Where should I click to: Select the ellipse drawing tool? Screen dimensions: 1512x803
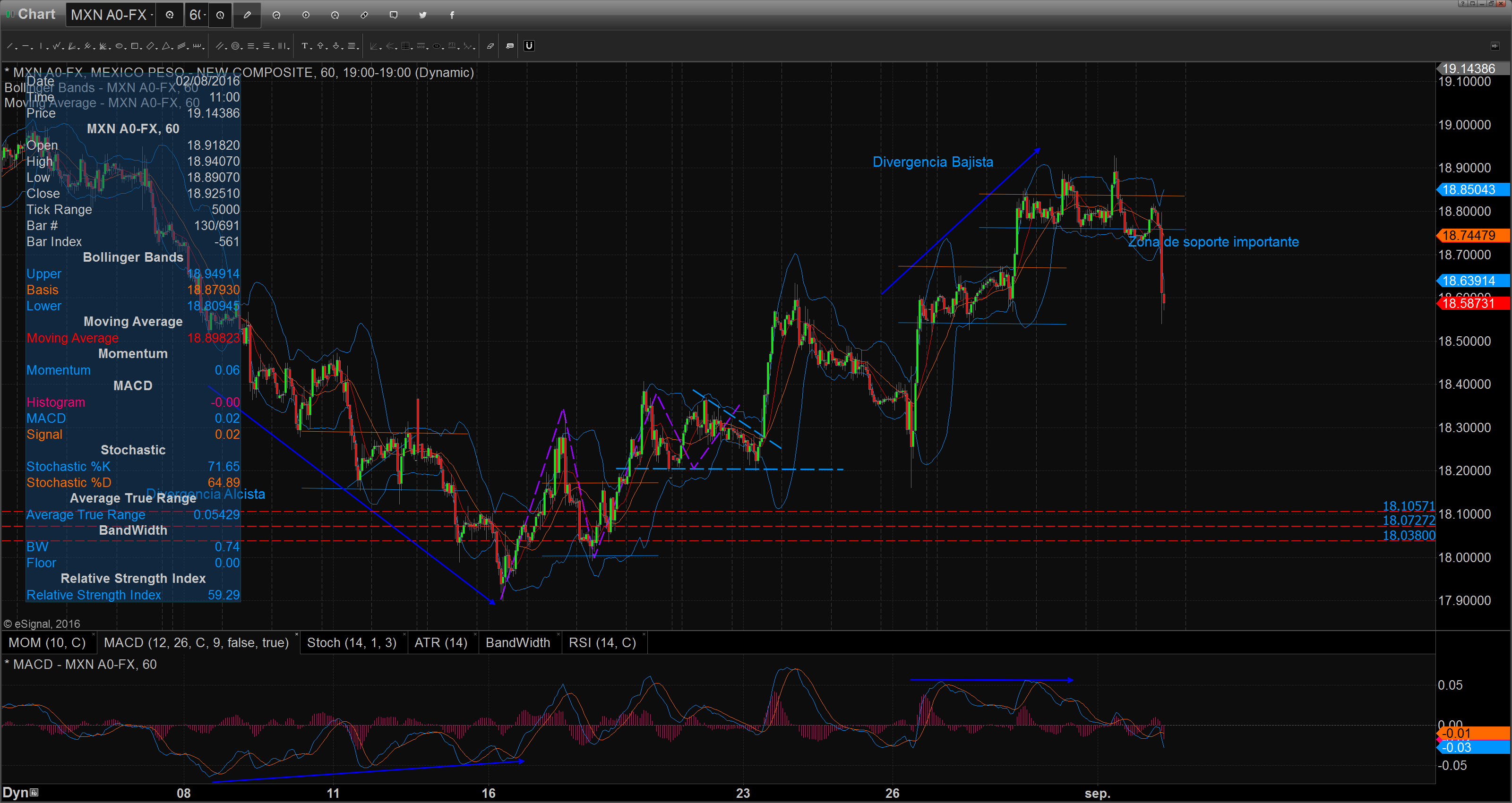[x=119, y=46]
